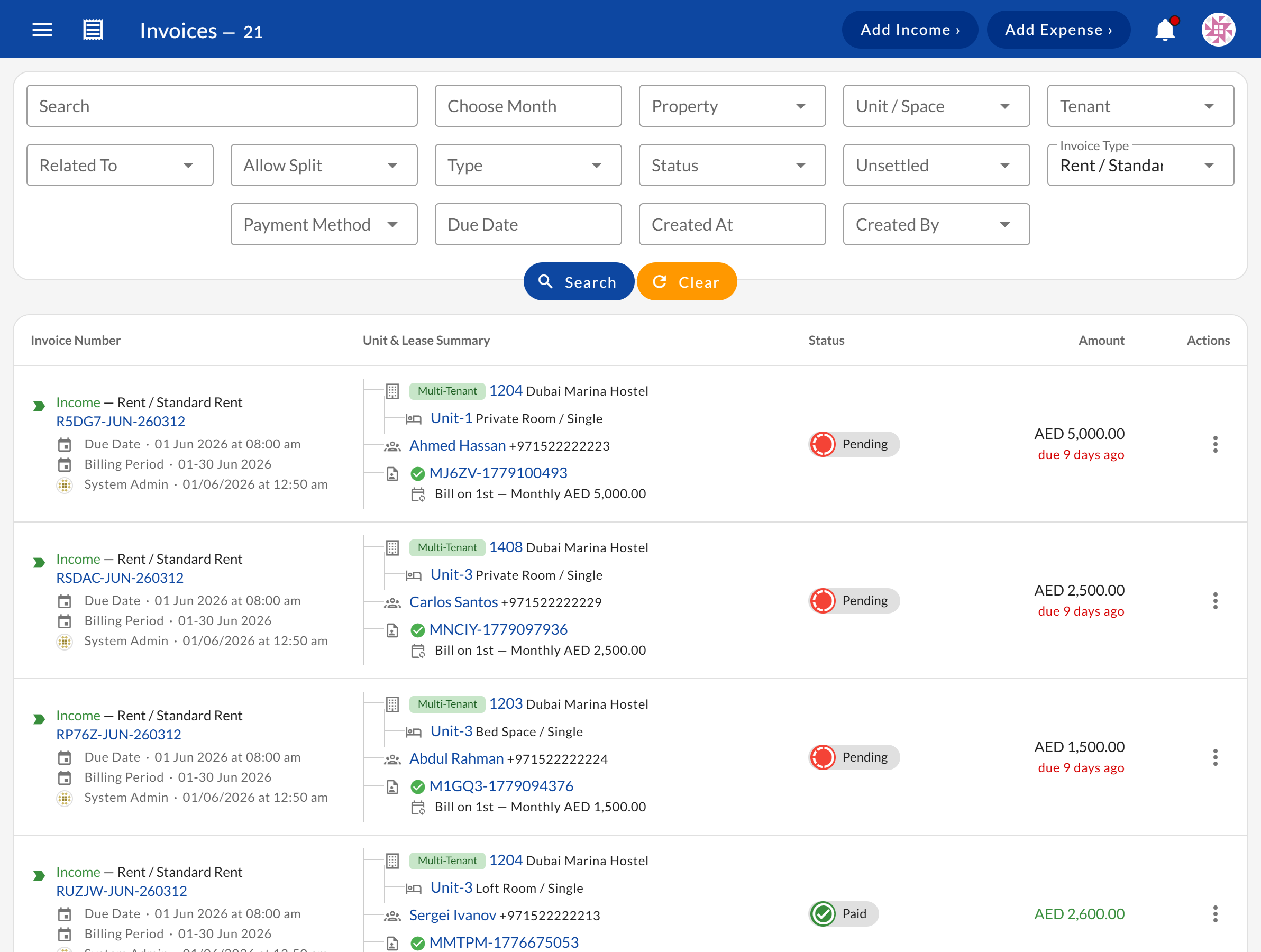The width and height of the screenshot is (1261, 952).
Task: Expand the Unit / Space dropdown
Action: (x=936, y=106)
